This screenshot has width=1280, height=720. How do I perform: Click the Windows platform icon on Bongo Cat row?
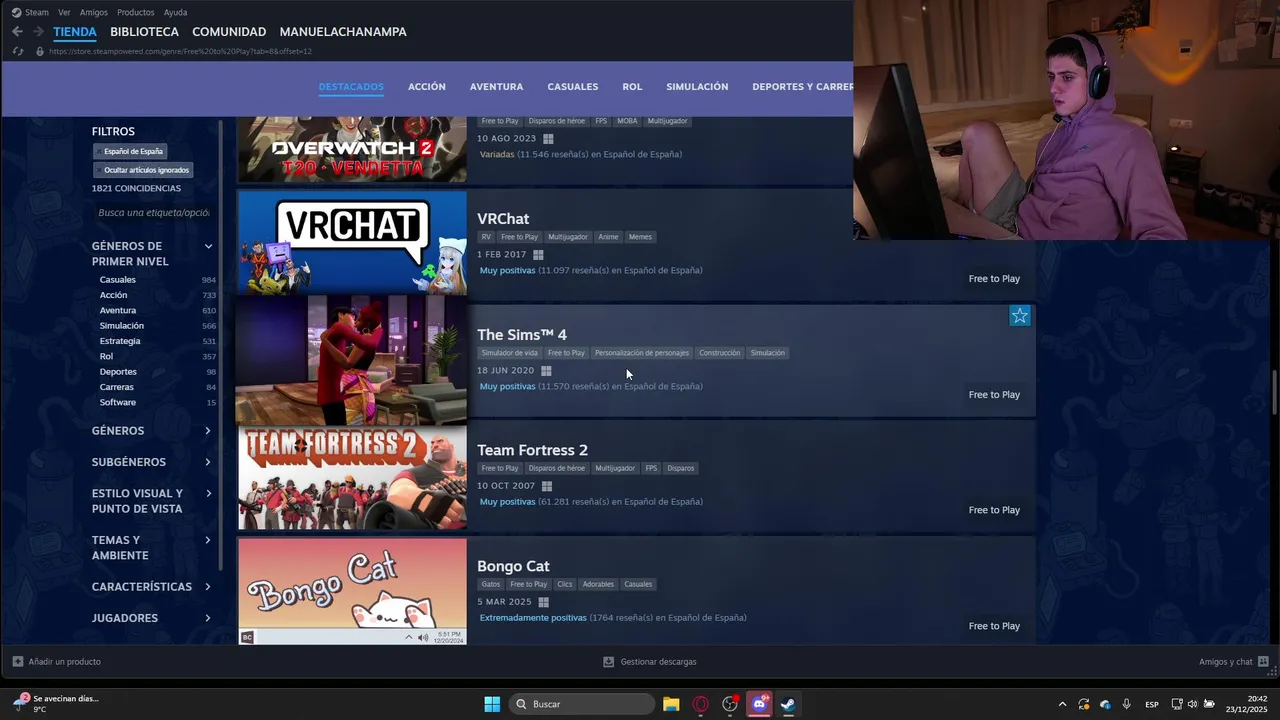[543, 602]
